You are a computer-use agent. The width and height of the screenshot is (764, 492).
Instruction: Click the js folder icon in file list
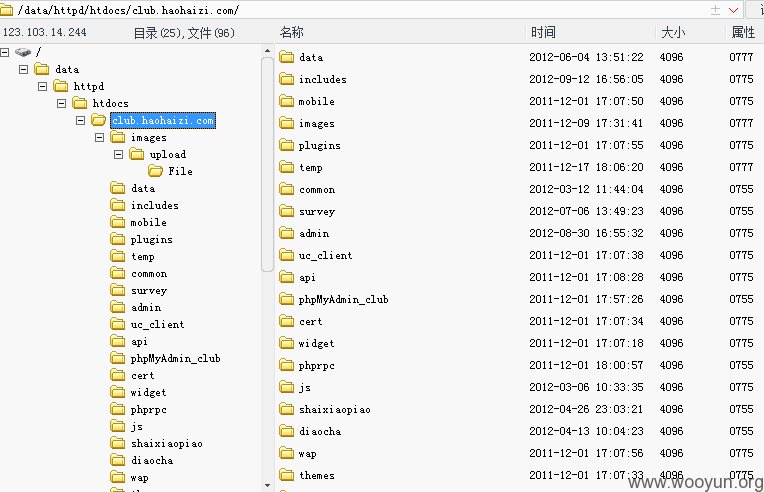pos(286,387)
